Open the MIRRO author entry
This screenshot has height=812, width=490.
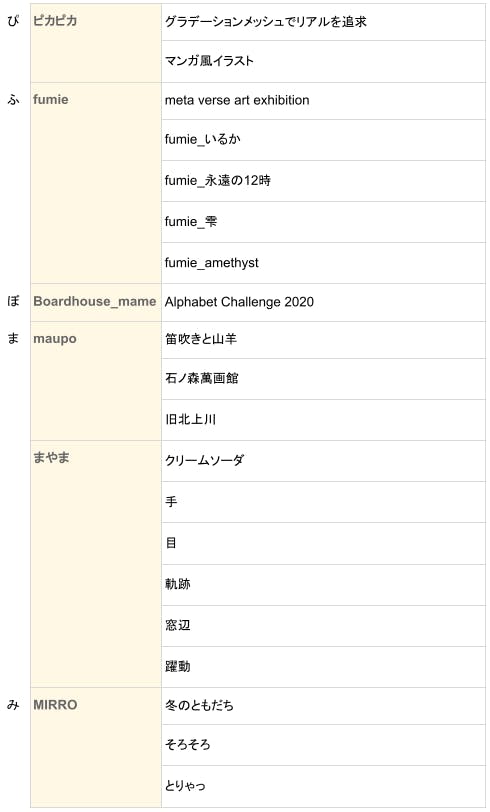click(55, 705)
